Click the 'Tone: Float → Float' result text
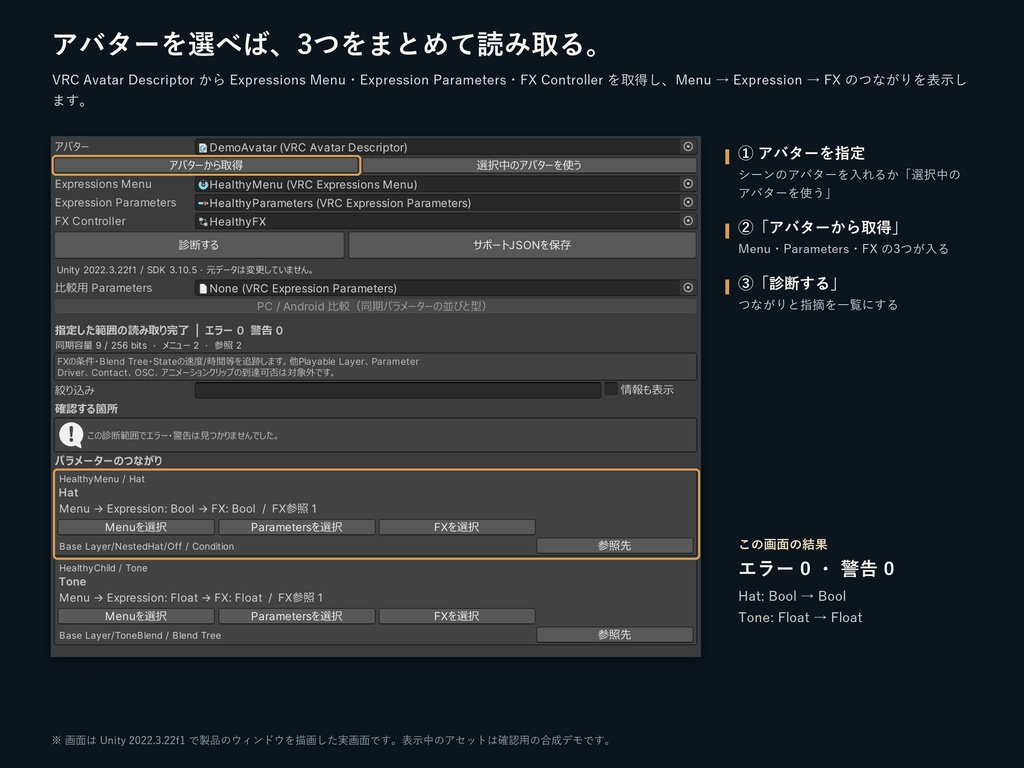This screenshot has height=768, width=1024. click(801, 618)
